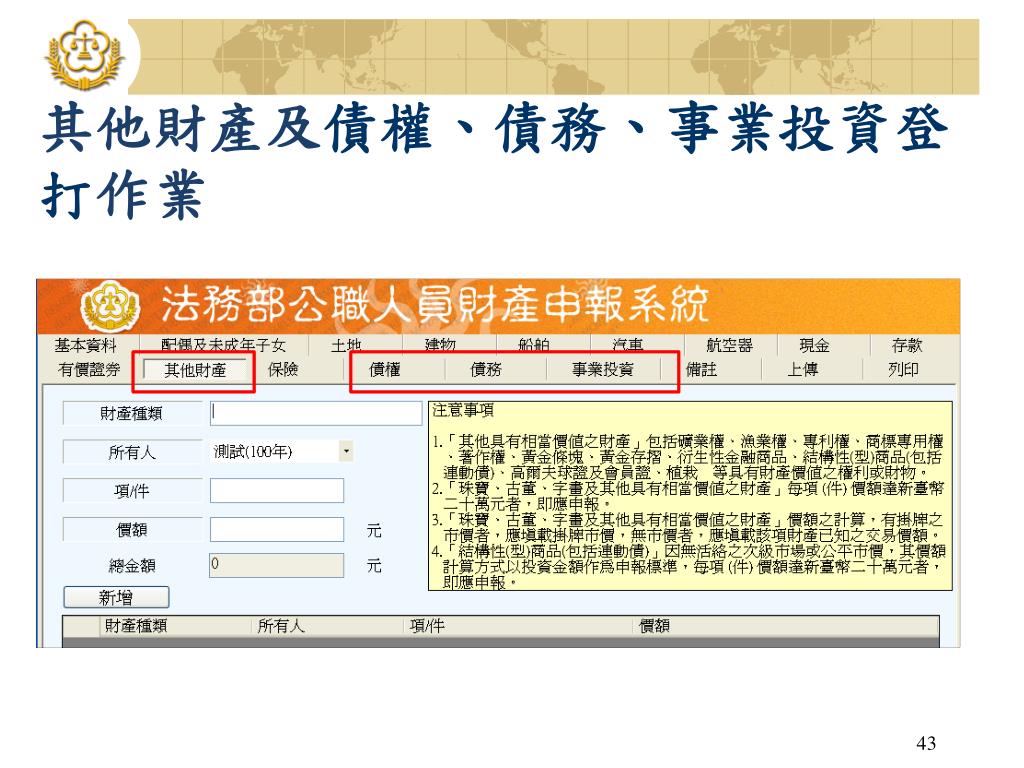Select the 其他財產 tab
The height and width of the screenshot is (768, 1024).
point(195,370)
